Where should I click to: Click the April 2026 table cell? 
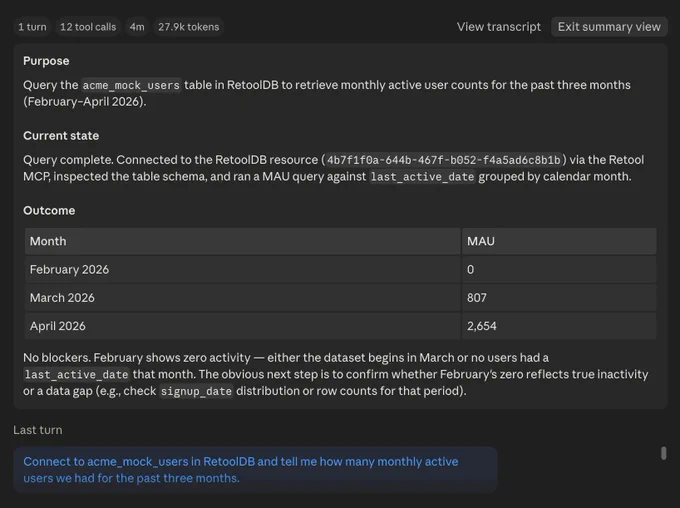point(242,326)
